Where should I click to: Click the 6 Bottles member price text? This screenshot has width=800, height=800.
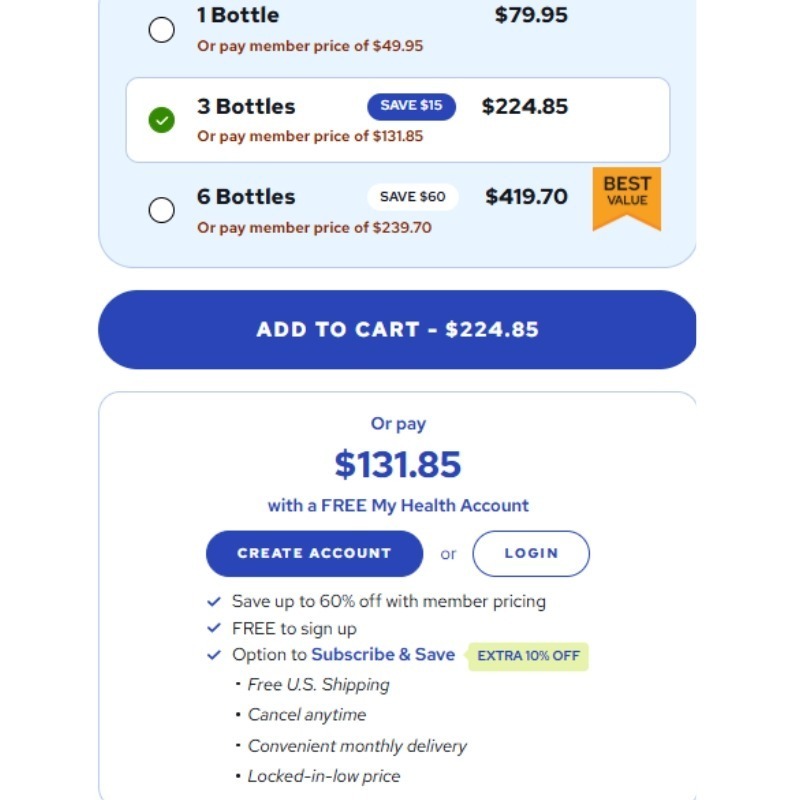coord(314,227)
